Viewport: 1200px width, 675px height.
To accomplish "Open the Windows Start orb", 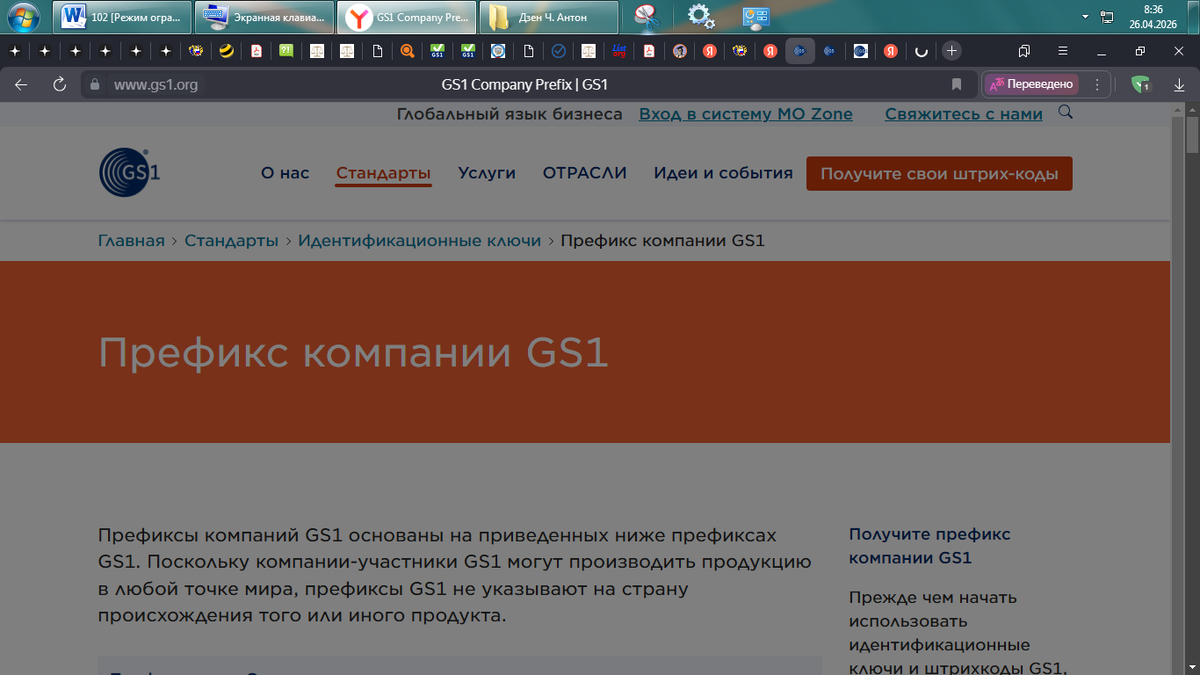I will (24, 16).
